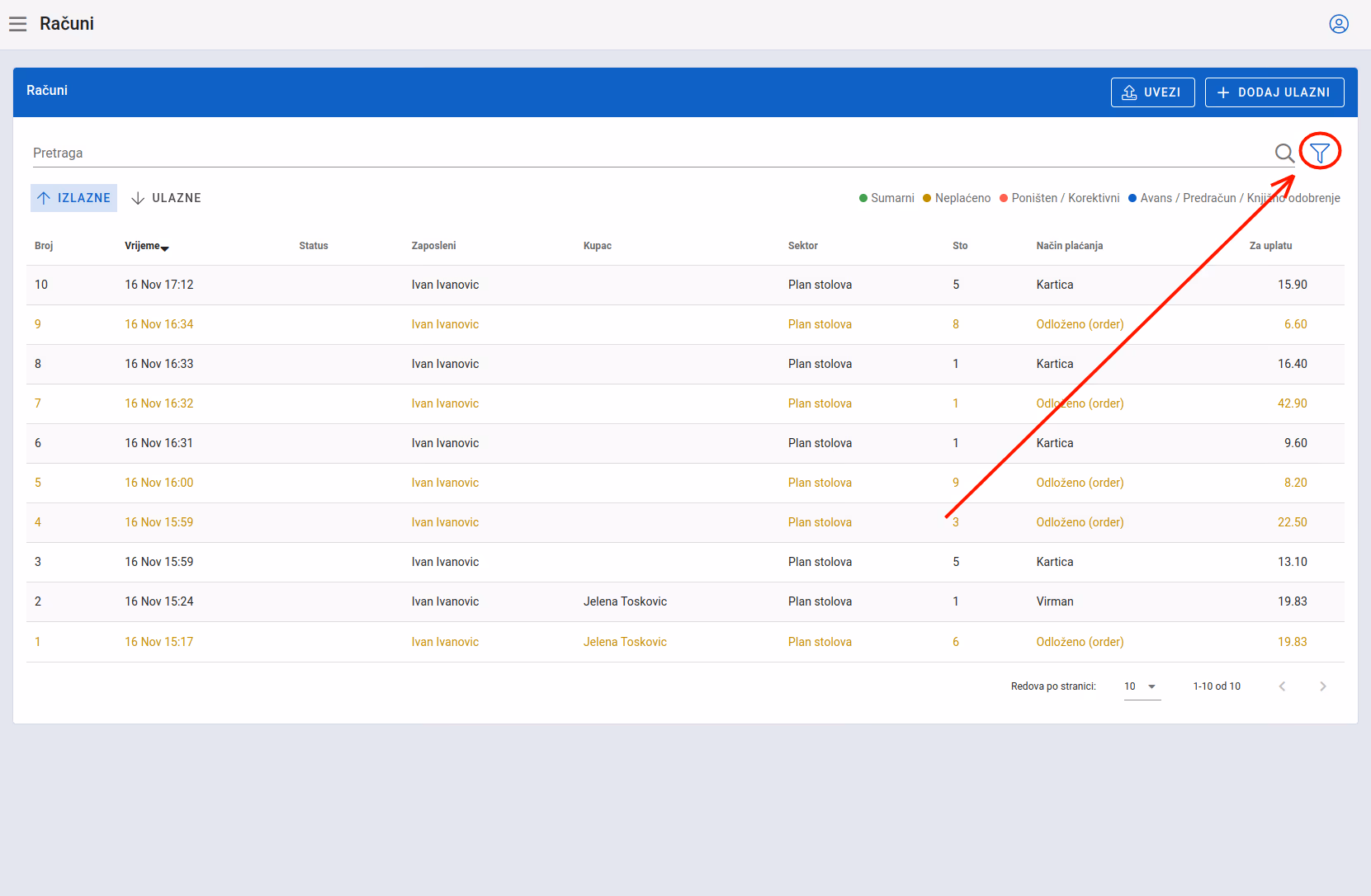Sort by Zaposleni column header
Viewport: 1371px width, 896px height.
click(433, 246)
